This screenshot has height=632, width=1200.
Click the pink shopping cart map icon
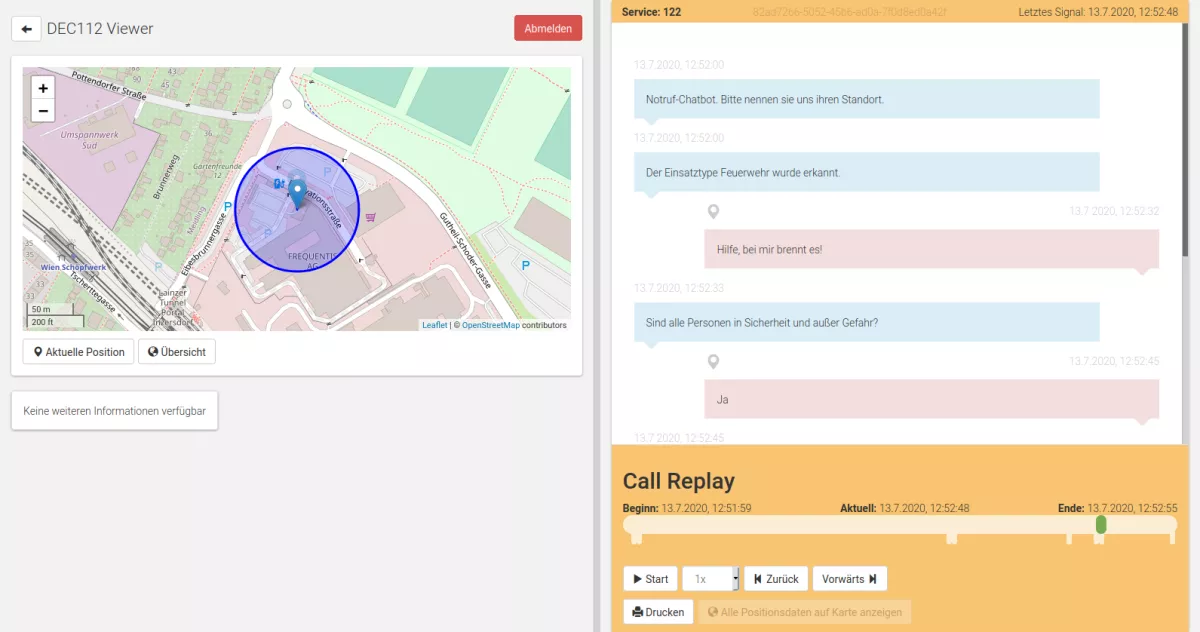click(x=371, y=217)
